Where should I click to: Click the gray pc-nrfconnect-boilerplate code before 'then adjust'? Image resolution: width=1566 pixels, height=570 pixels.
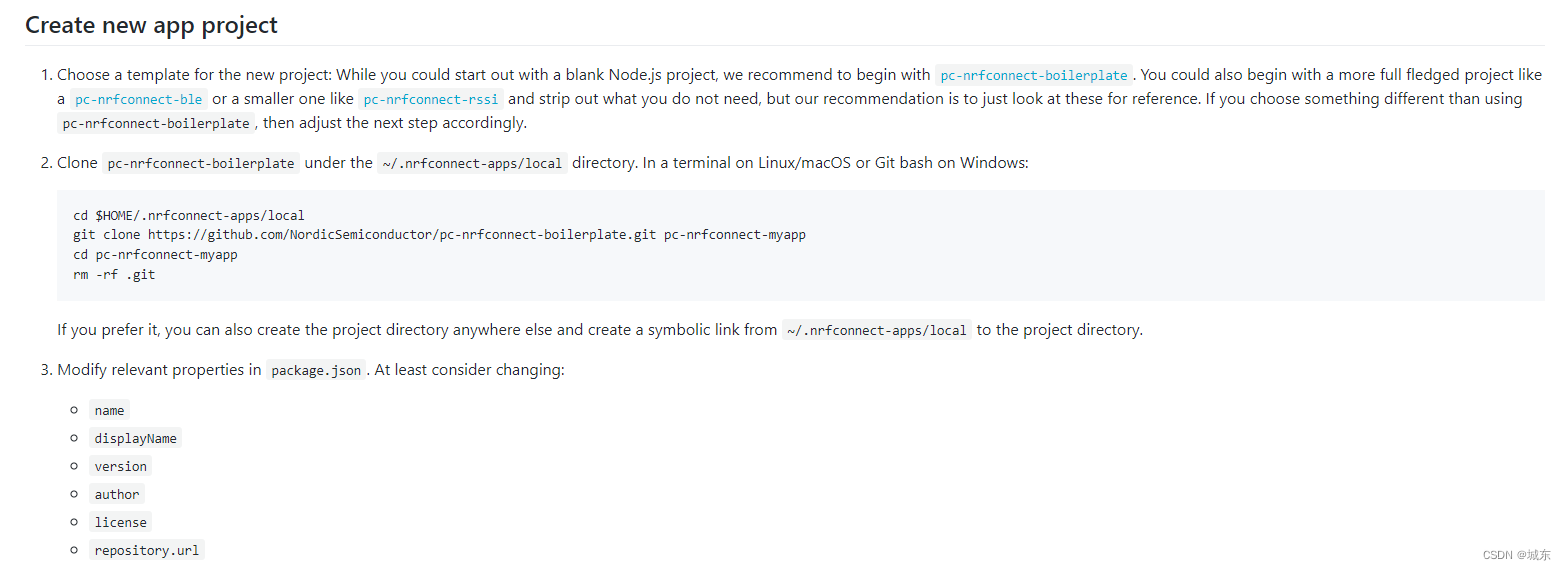(156, 123)
